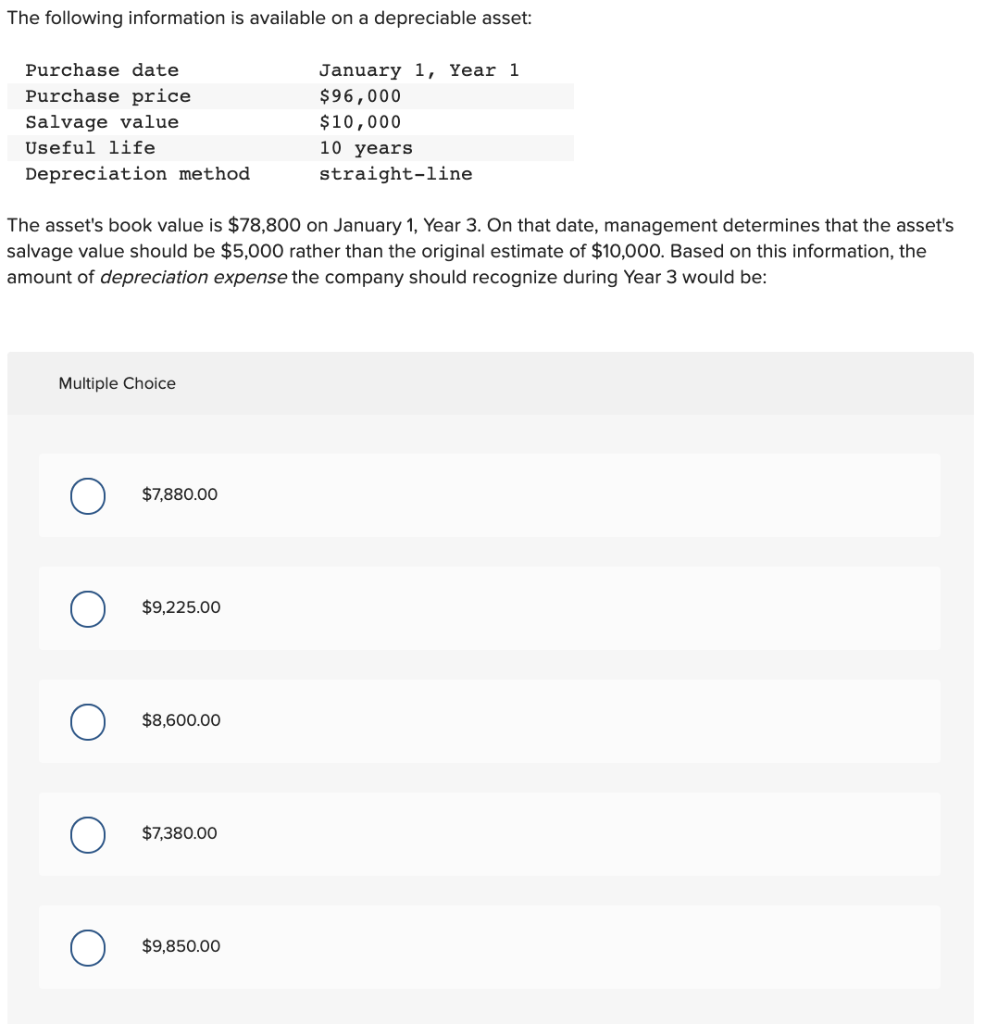Viewport: 985px width, 1024px height.
Task: Select the $7,380.00 answer radio button
Action: 87,834
